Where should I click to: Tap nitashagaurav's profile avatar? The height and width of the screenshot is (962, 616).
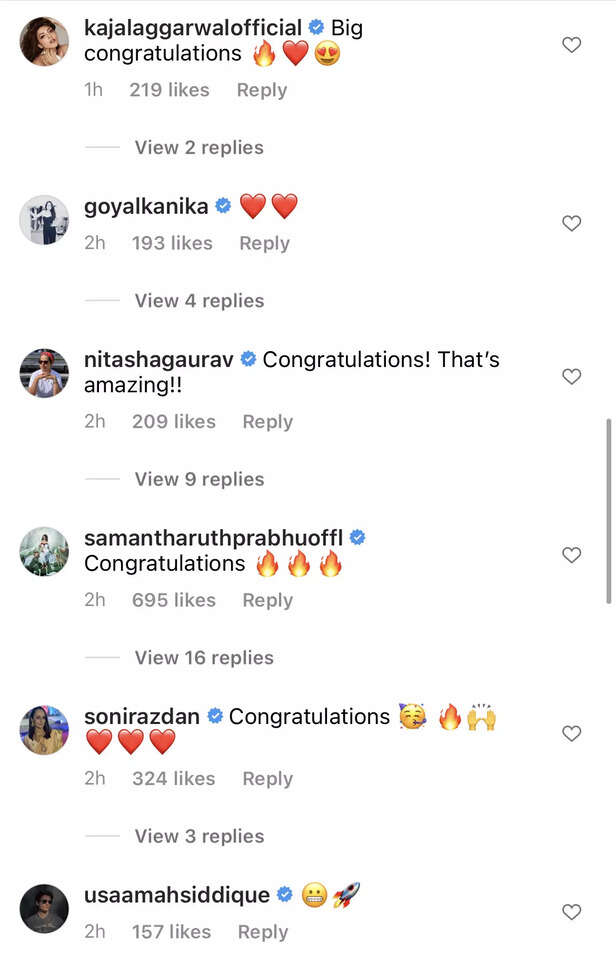[x=44, y=374]
